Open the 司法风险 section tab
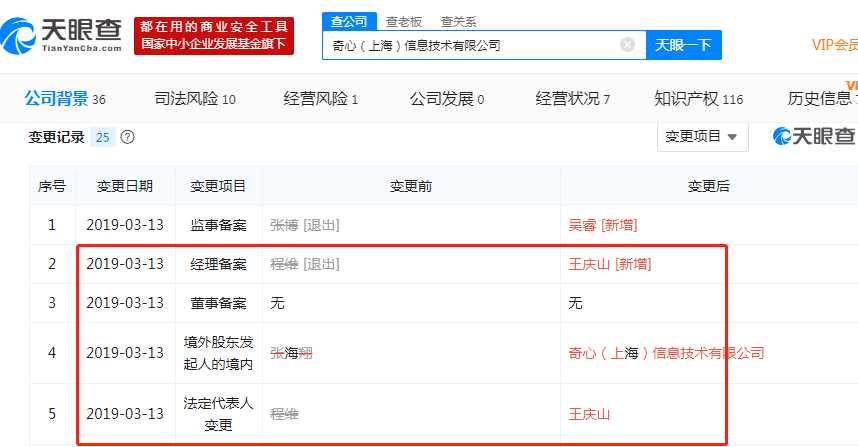Screen dimensions: 858x447 [195, 99]
